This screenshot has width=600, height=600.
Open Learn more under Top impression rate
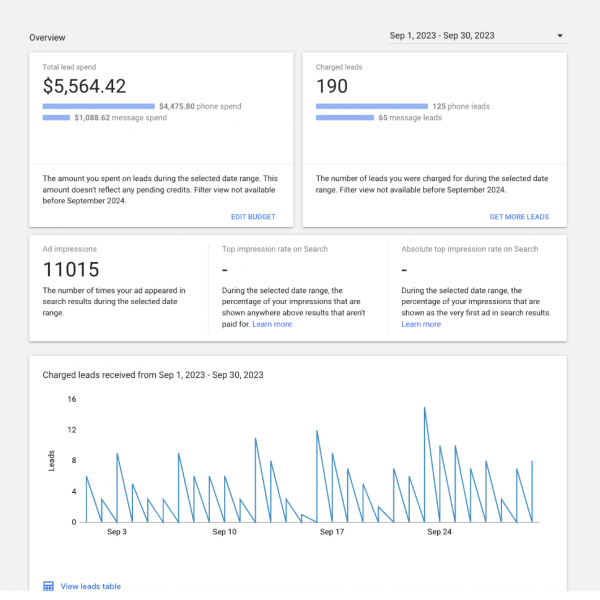(x=272, y=324)
